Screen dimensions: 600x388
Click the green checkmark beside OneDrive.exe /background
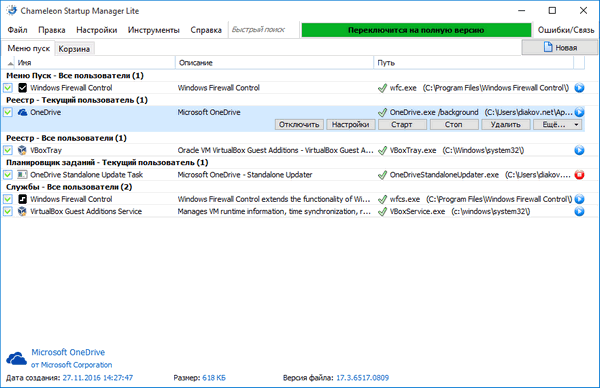coord(382,112)
